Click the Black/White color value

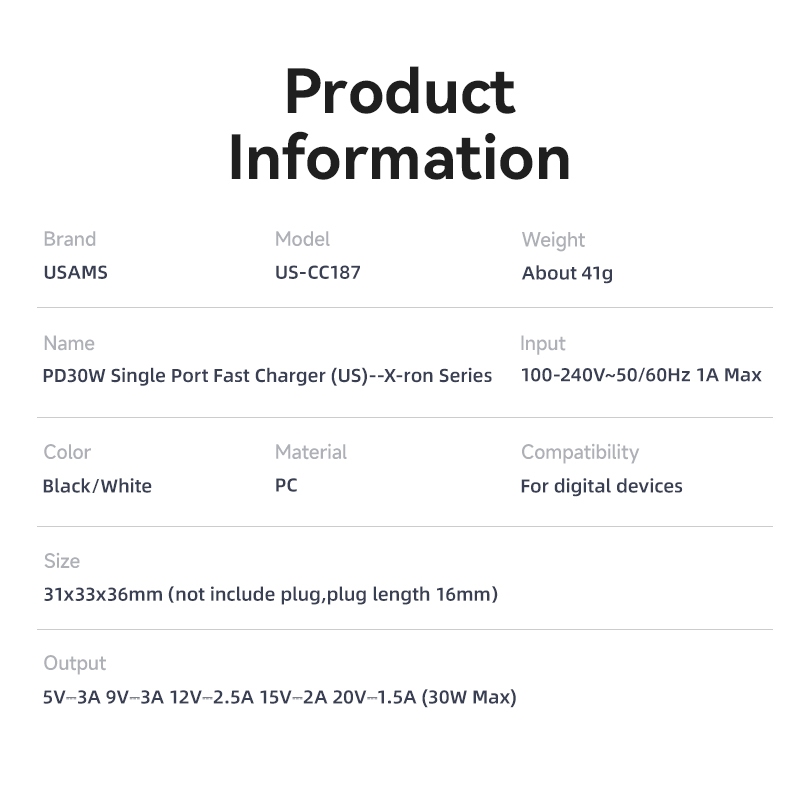point(97,486)
